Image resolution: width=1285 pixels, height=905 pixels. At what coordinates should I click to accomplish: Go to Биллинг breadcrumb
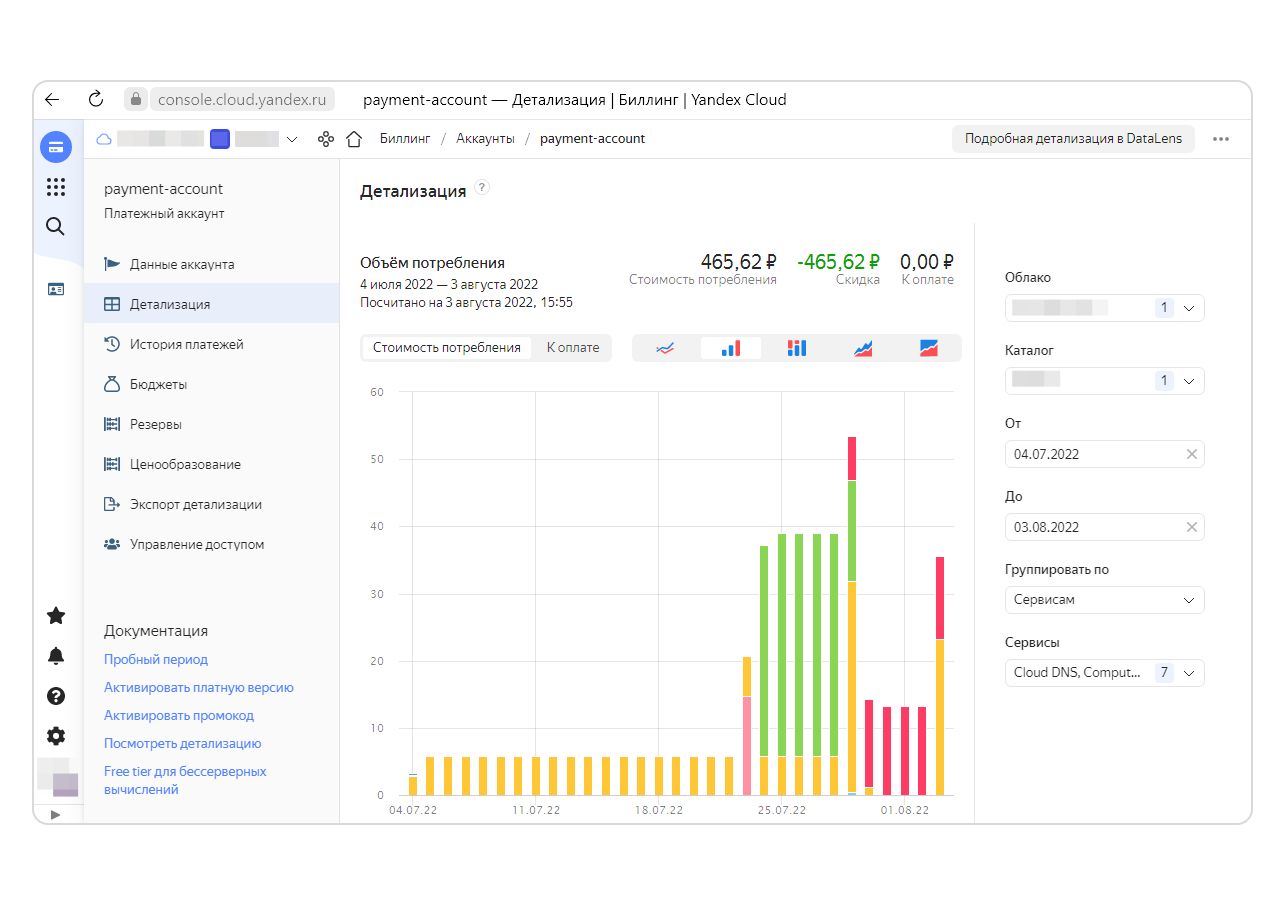click(405, 139)
